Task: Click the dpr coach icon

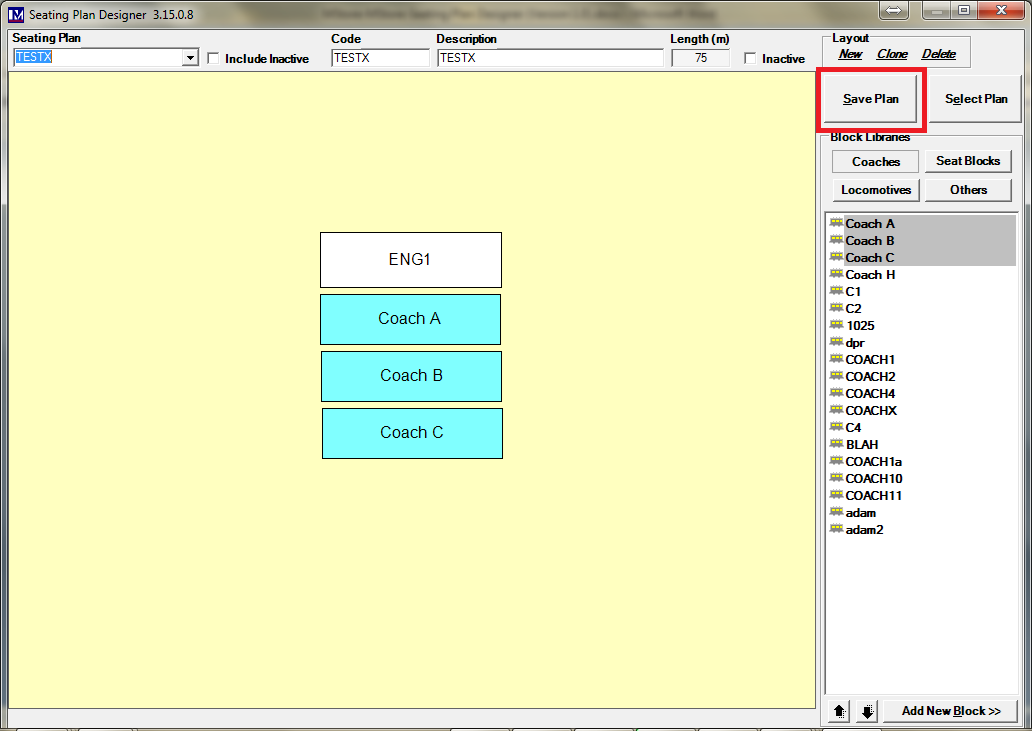Action: (x=837, y=342)
